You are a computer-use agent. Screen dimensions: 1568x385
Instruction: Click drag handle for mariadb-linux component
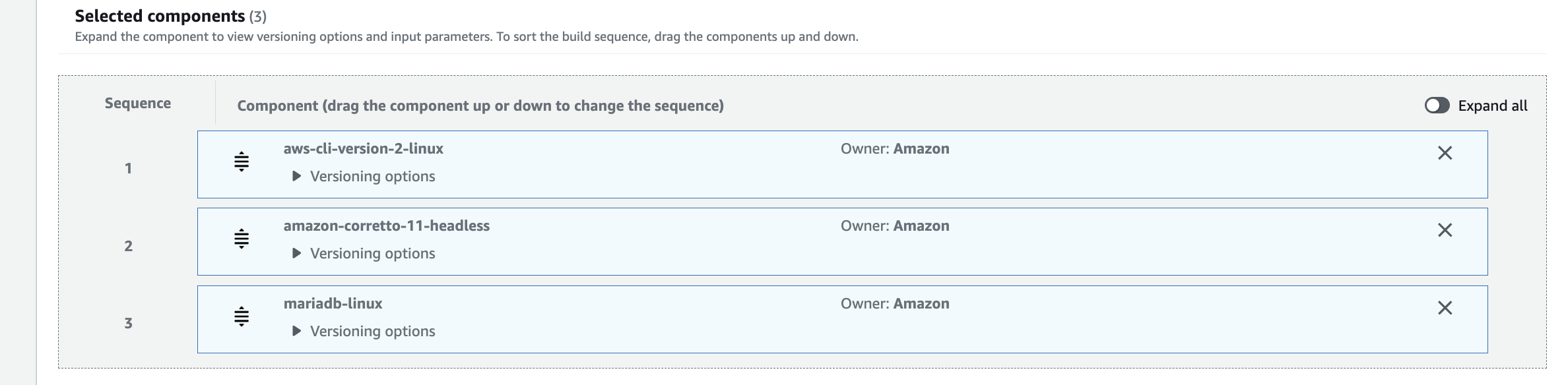click(x=242, y=316)
